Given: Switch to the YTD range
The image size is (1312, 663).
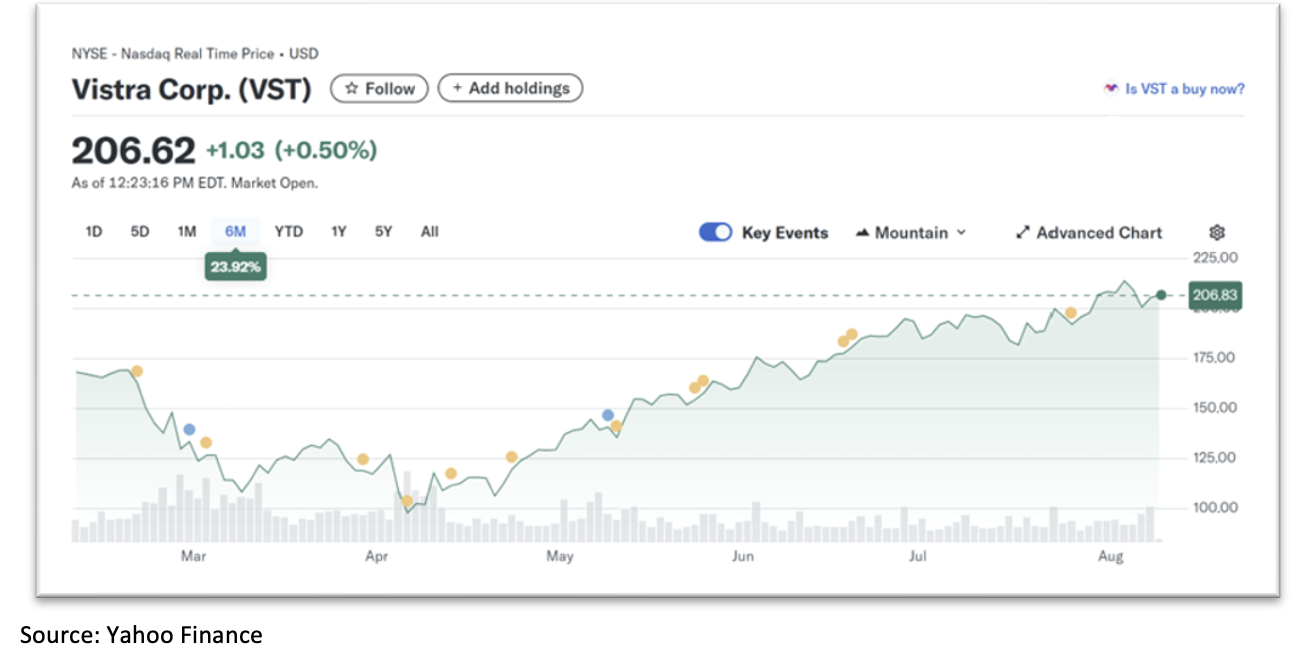Looking at the screenshot, I should 288,231.
